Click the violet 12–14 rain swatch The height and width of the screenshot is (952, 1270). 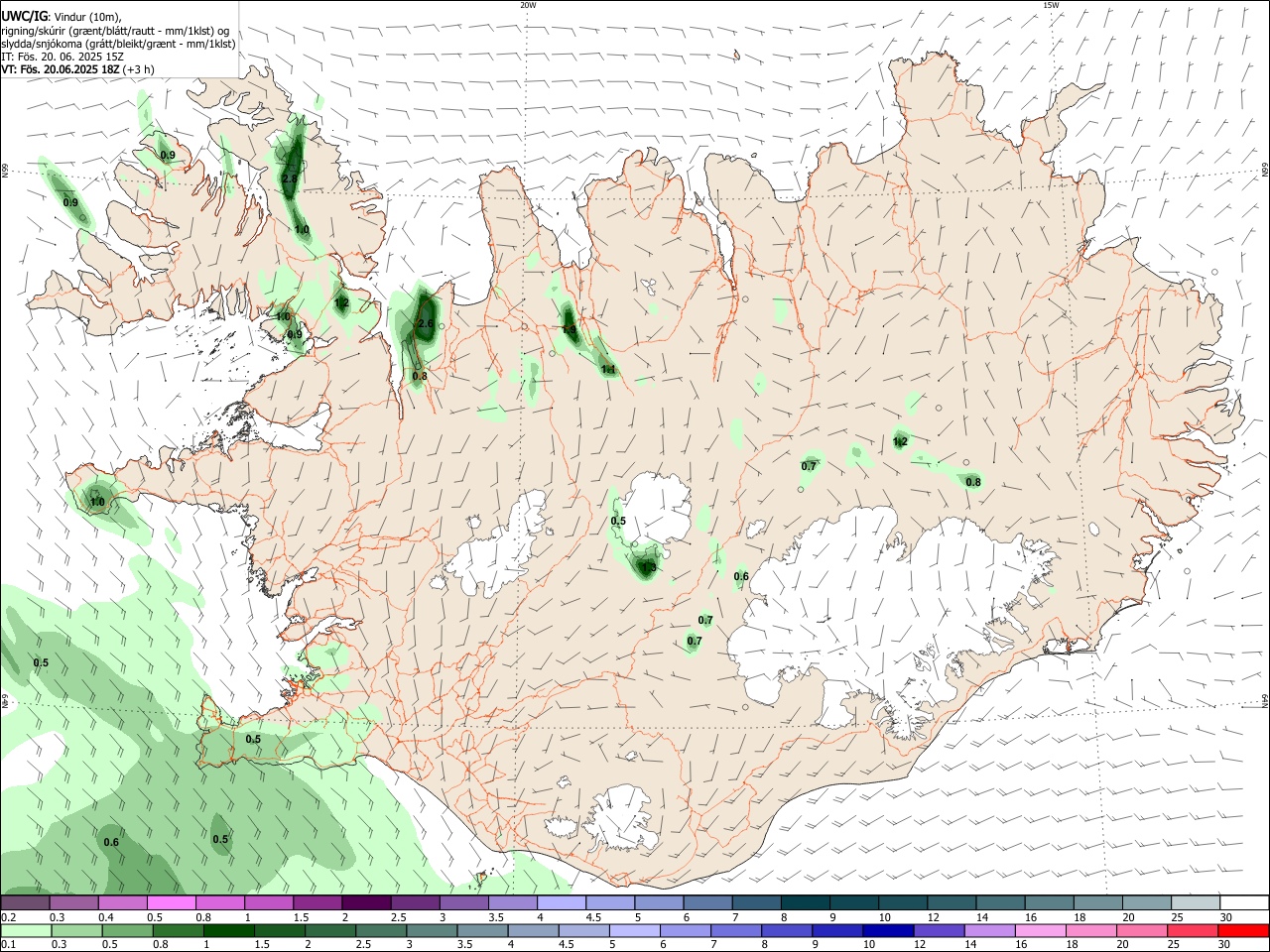940,930
